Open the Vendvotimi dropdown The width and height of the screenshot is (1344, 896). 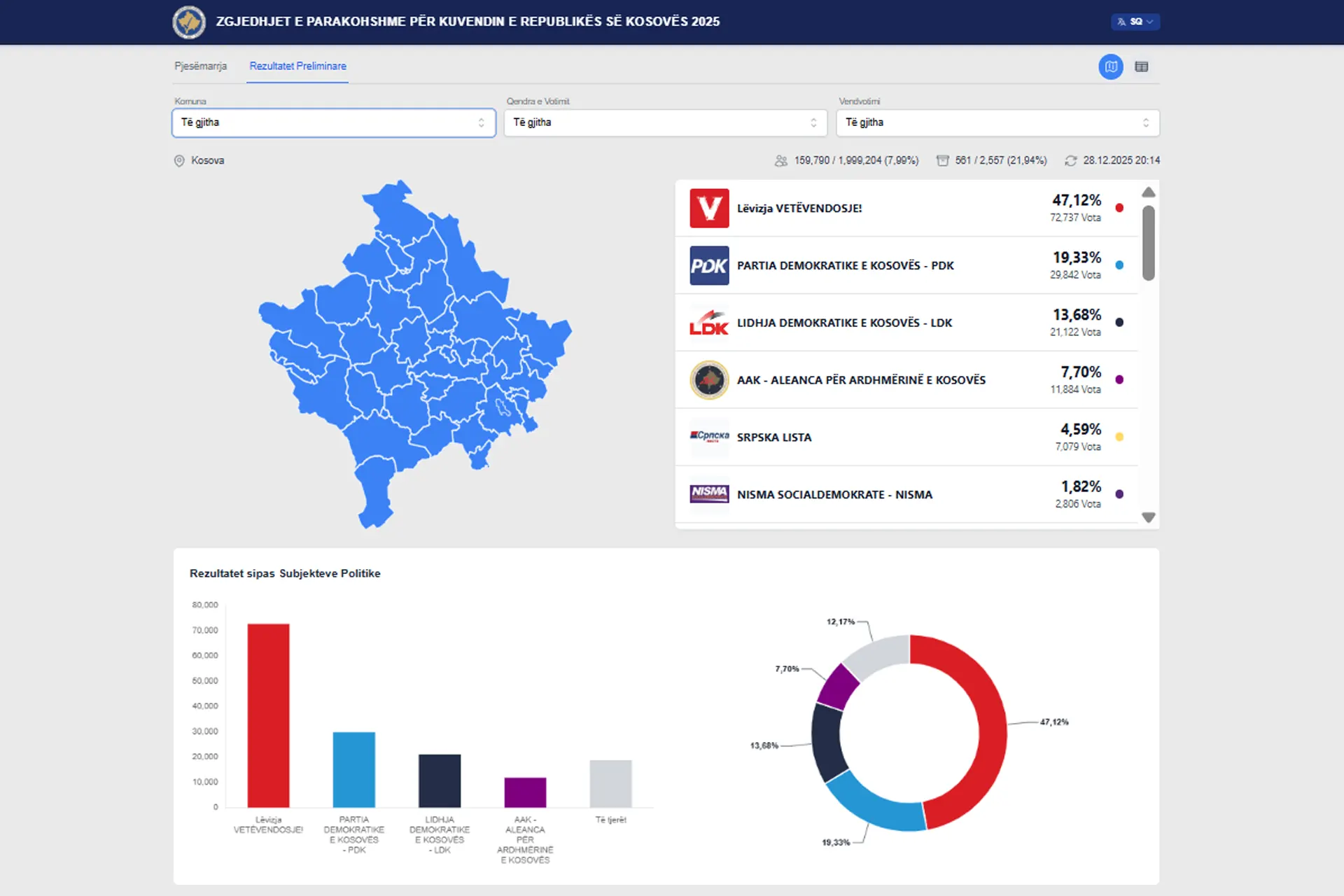[x=997, y=122]
